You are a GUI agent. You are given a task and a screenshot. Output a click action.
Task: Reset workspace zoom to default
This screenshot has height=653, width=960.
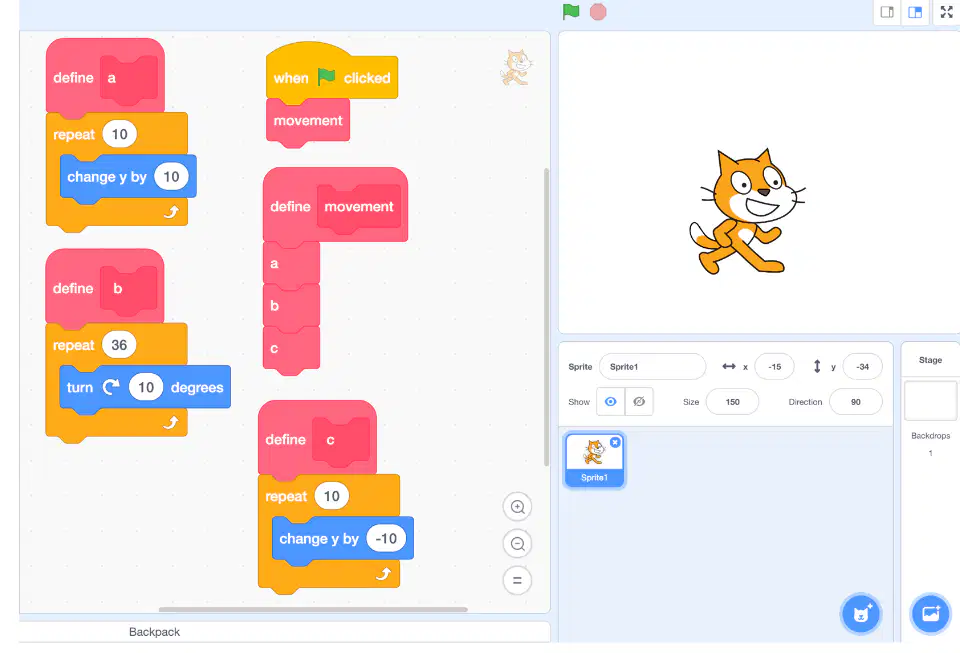tap(517, 580)
